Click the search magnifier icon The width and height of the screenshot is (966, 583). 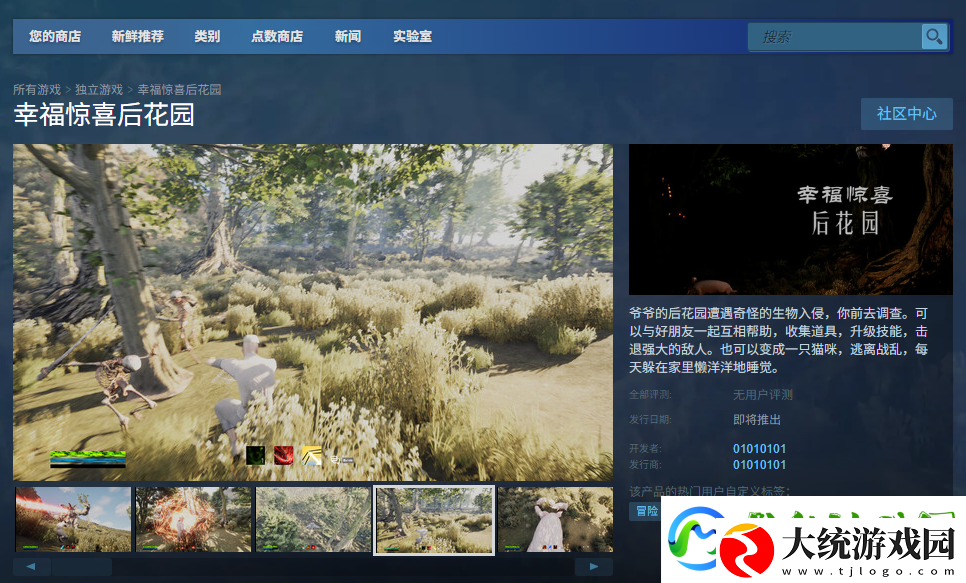coord(934,36)
